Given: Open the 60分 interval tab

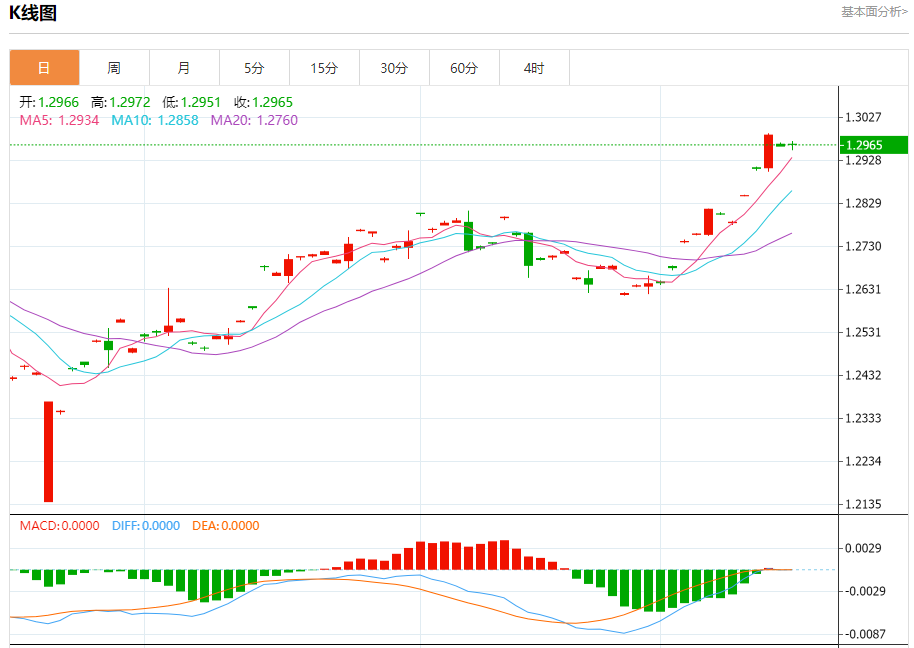Looking at the screenshot, I should tap(464, 68).
